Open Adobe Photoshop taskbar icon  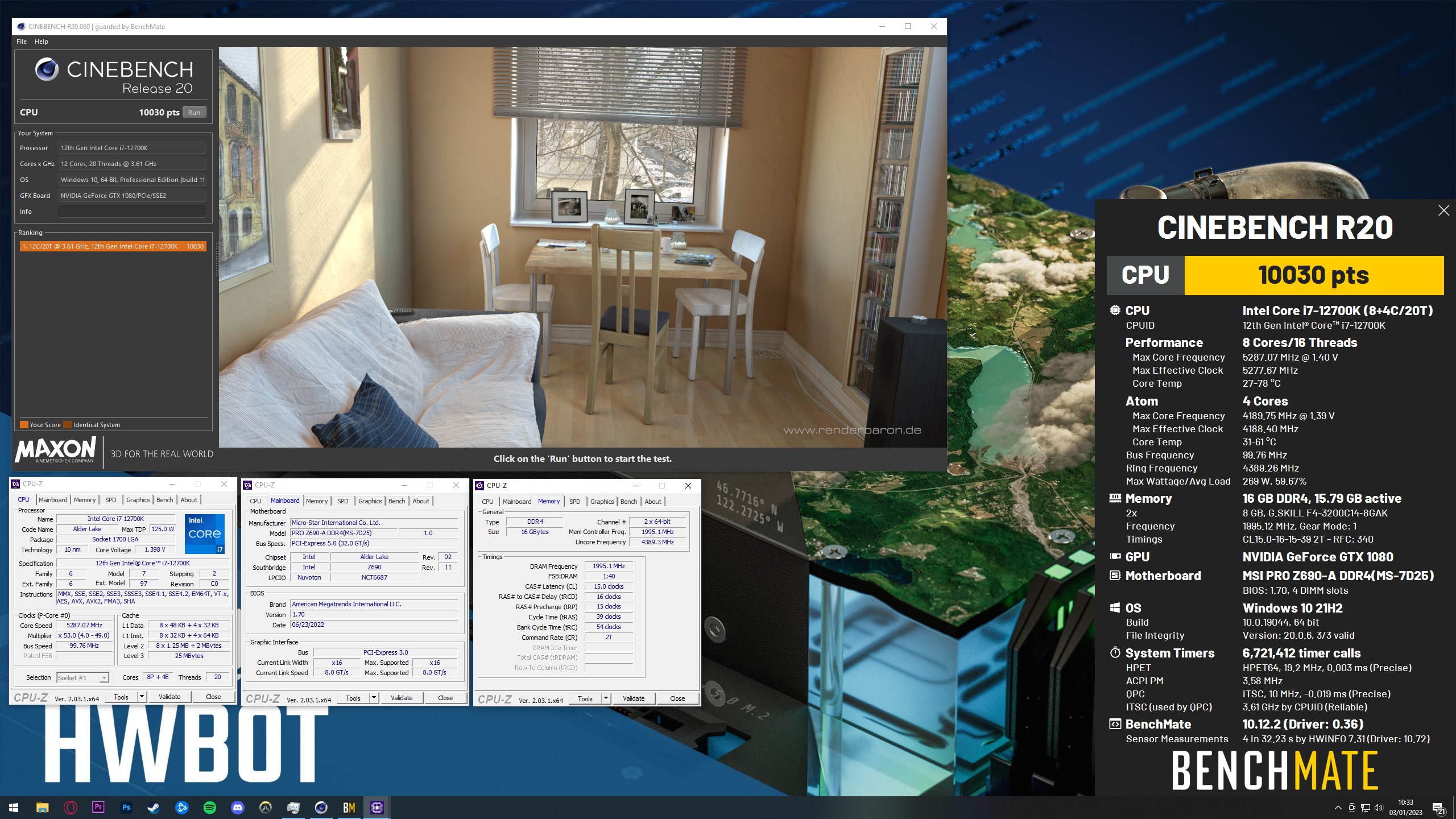(126, 808)
